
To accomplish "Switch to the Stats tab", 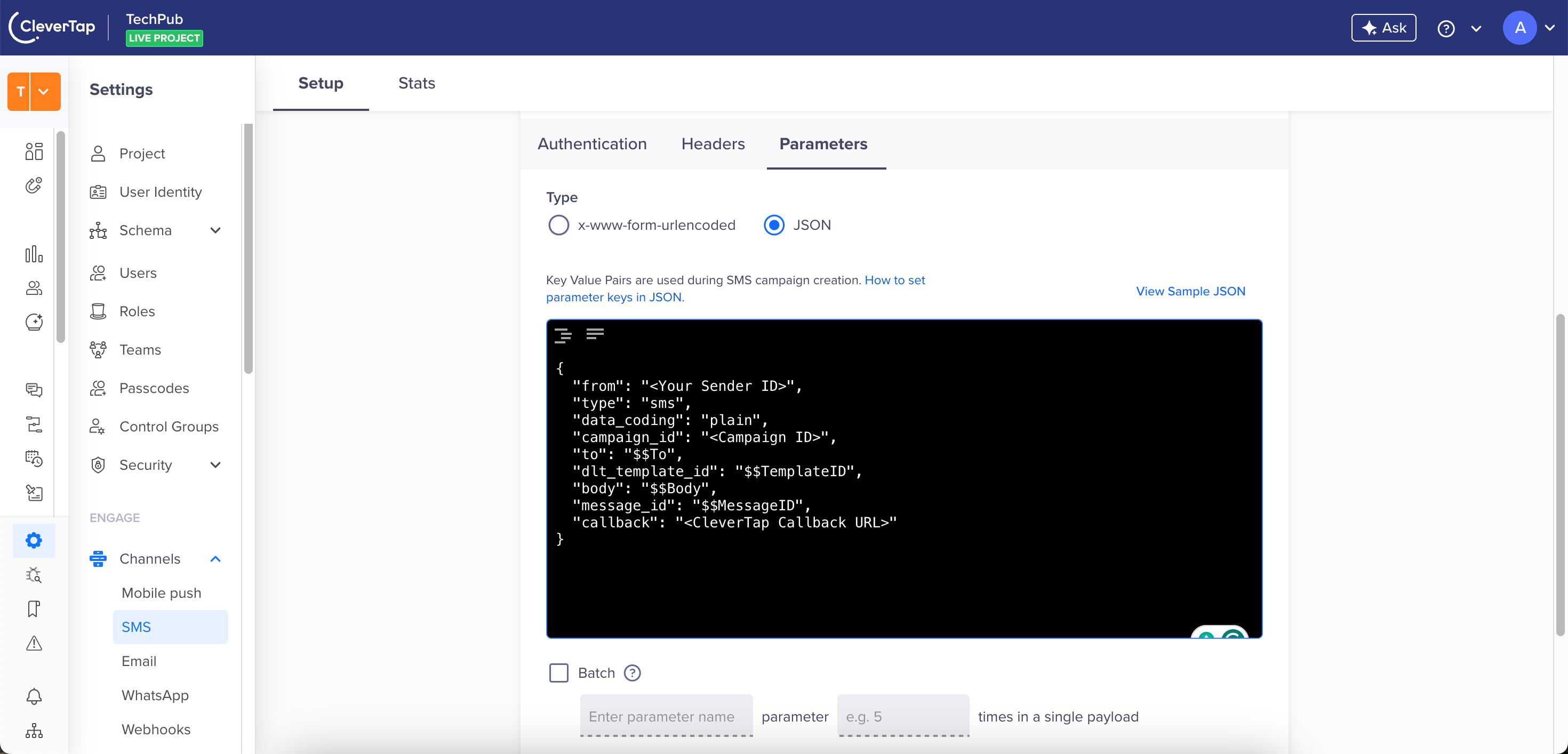I will [417, 83].
